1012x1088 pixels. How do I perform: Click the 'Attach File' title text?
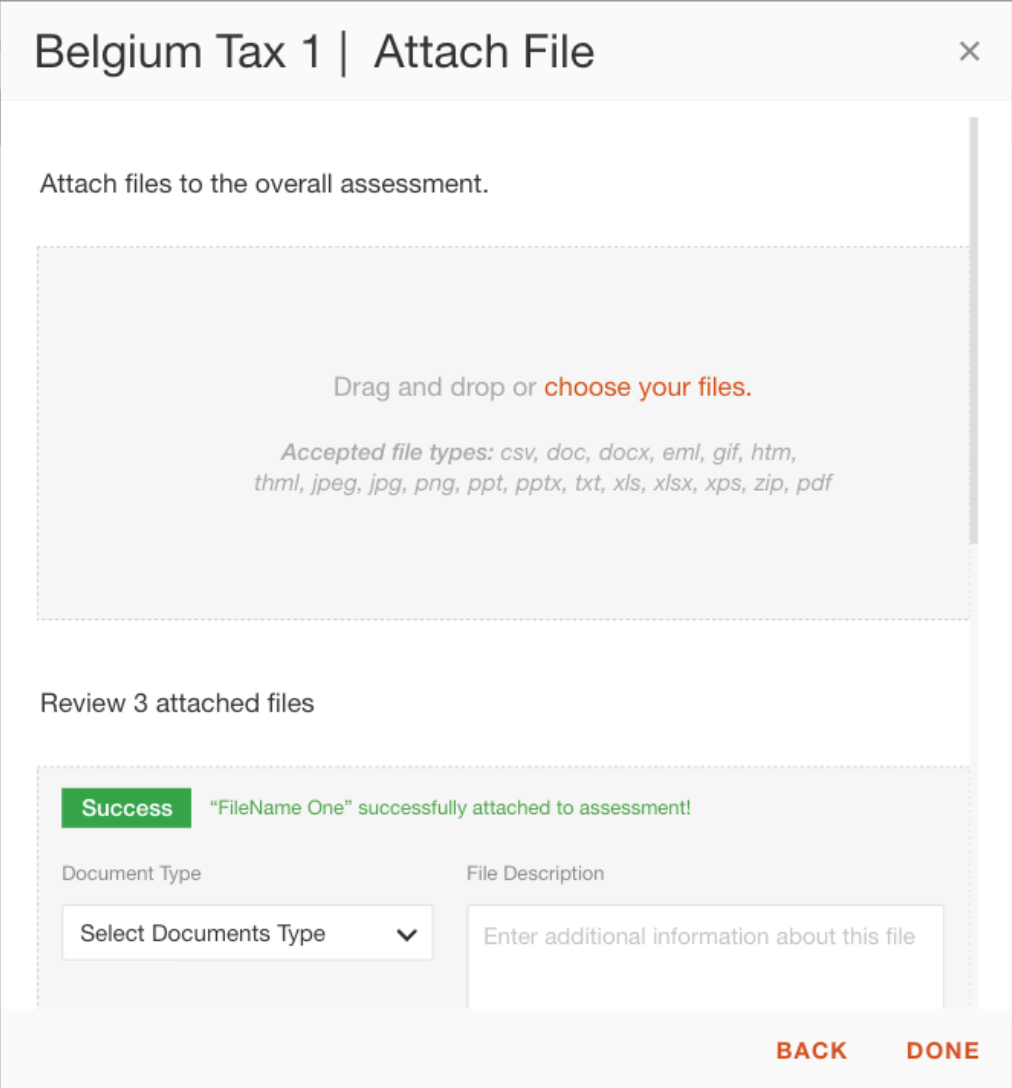[484, 52]
